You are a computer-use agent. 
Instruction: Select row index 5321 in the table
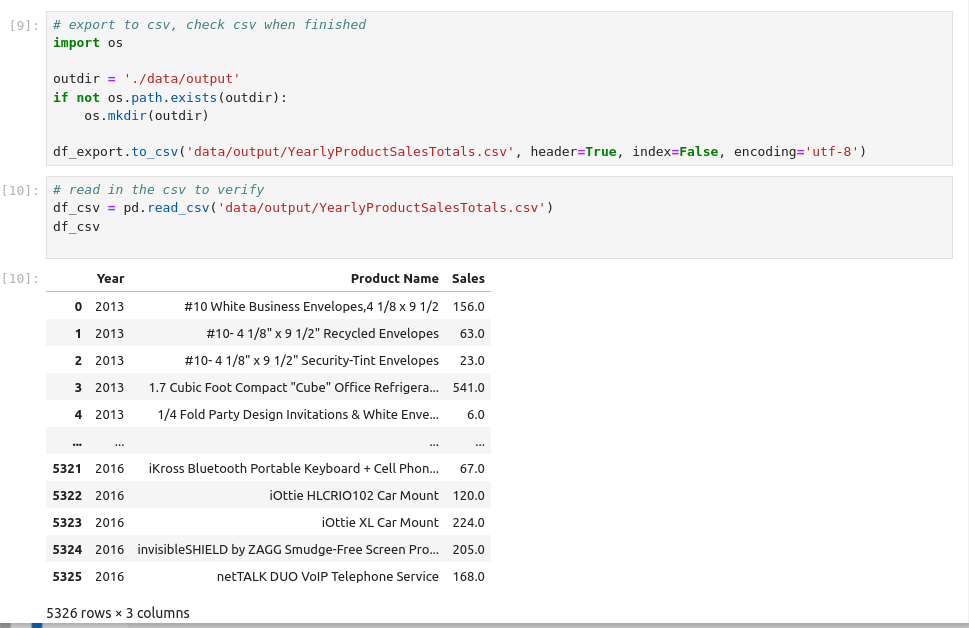tap(66, 468)
